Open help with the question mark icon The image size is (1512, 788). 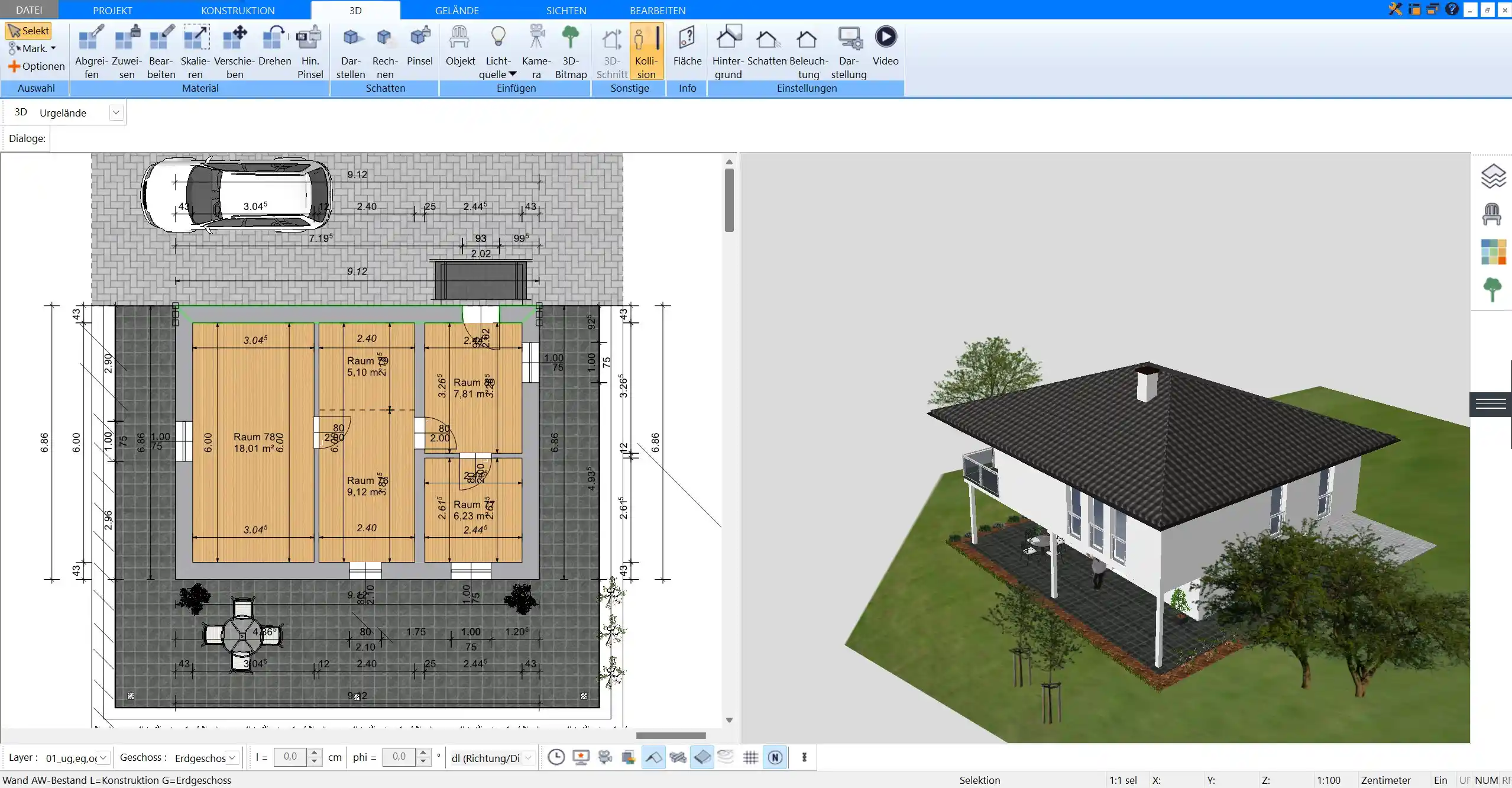tap(1452, 9)
